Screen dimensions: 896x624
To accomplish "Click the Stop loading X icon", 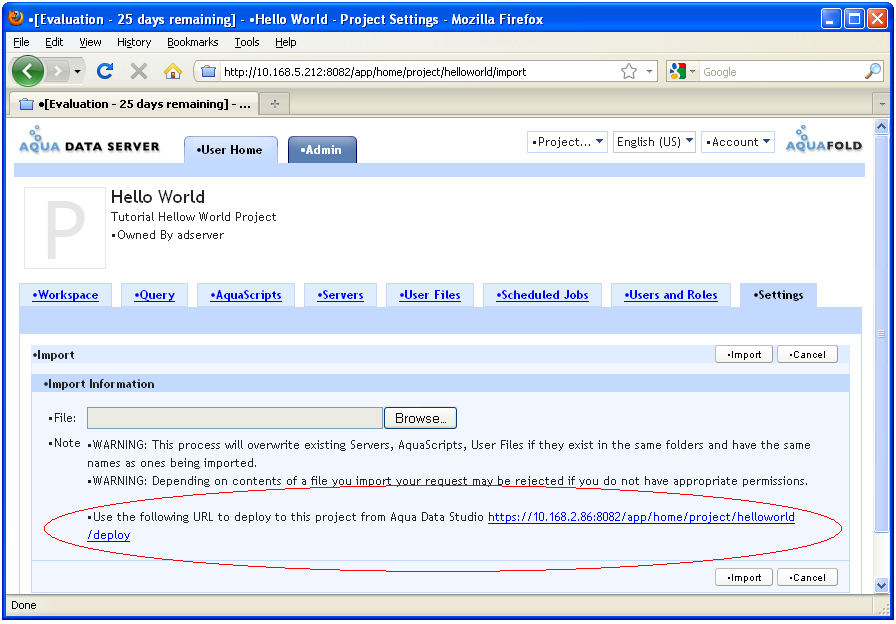I will [138, 71].
